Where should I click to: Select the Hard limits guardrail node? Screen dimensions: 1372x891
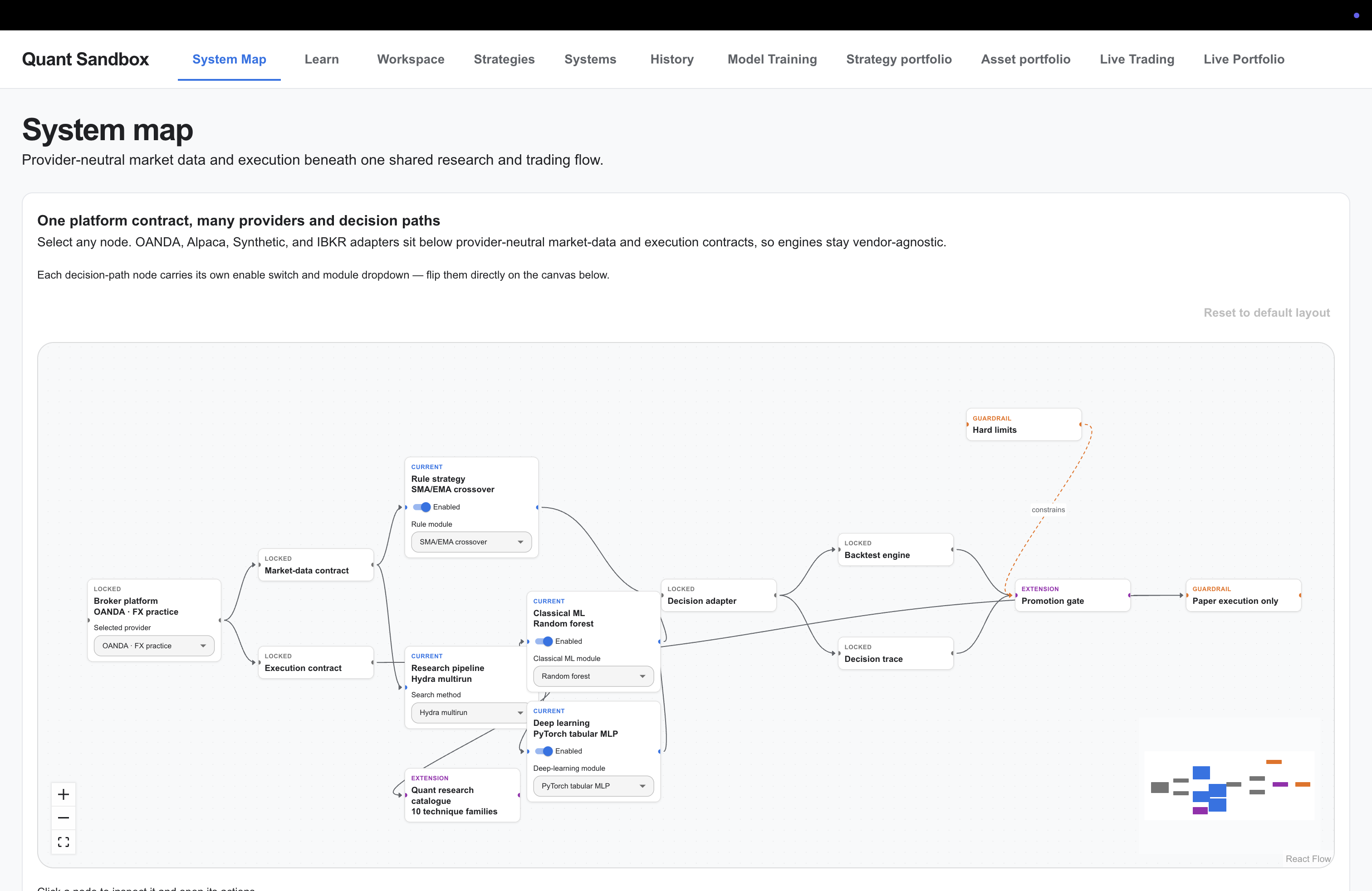tap(1023, 425)
